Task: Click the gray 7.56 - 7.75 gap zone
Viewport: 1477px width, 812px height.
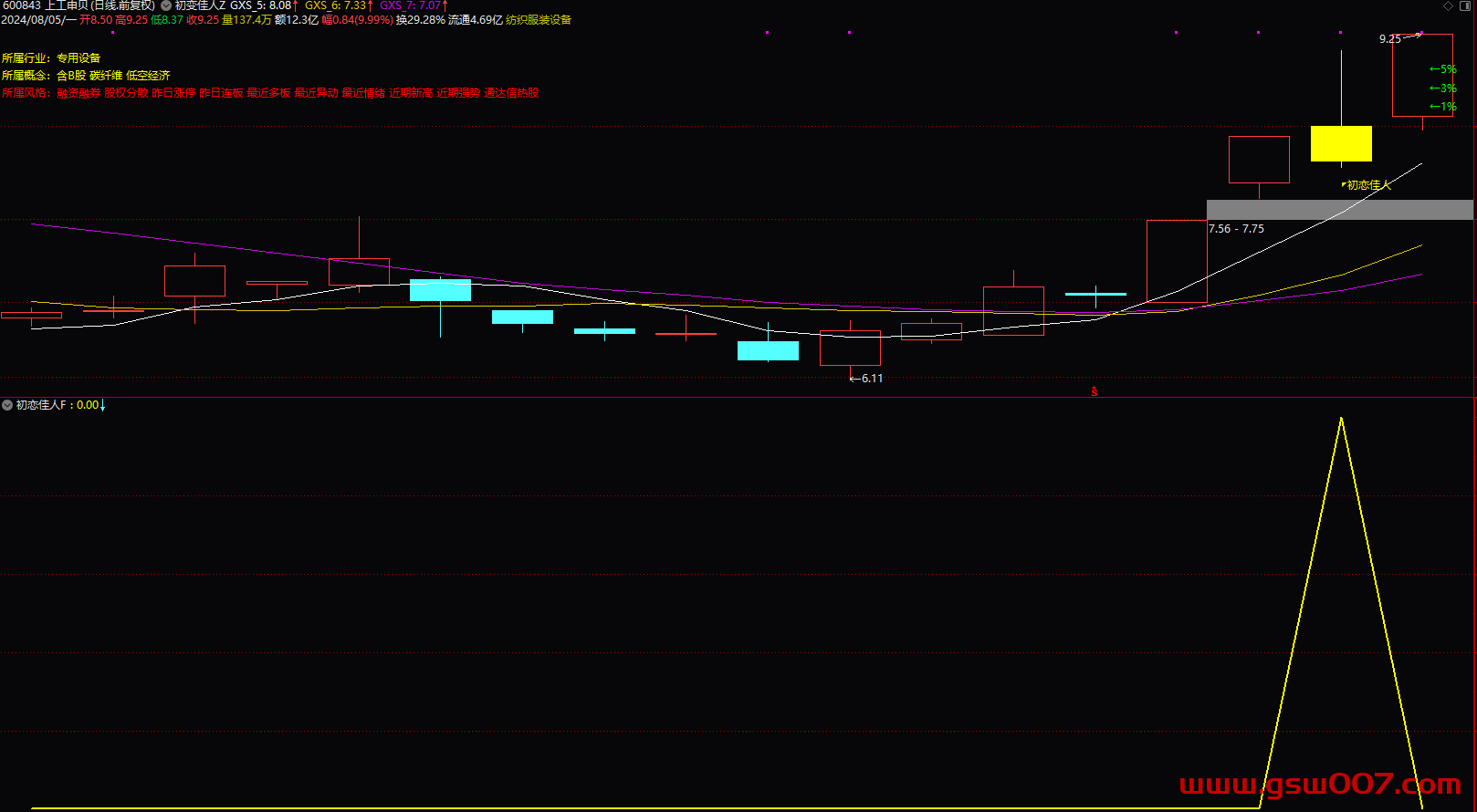Action: click(1339, 210)
